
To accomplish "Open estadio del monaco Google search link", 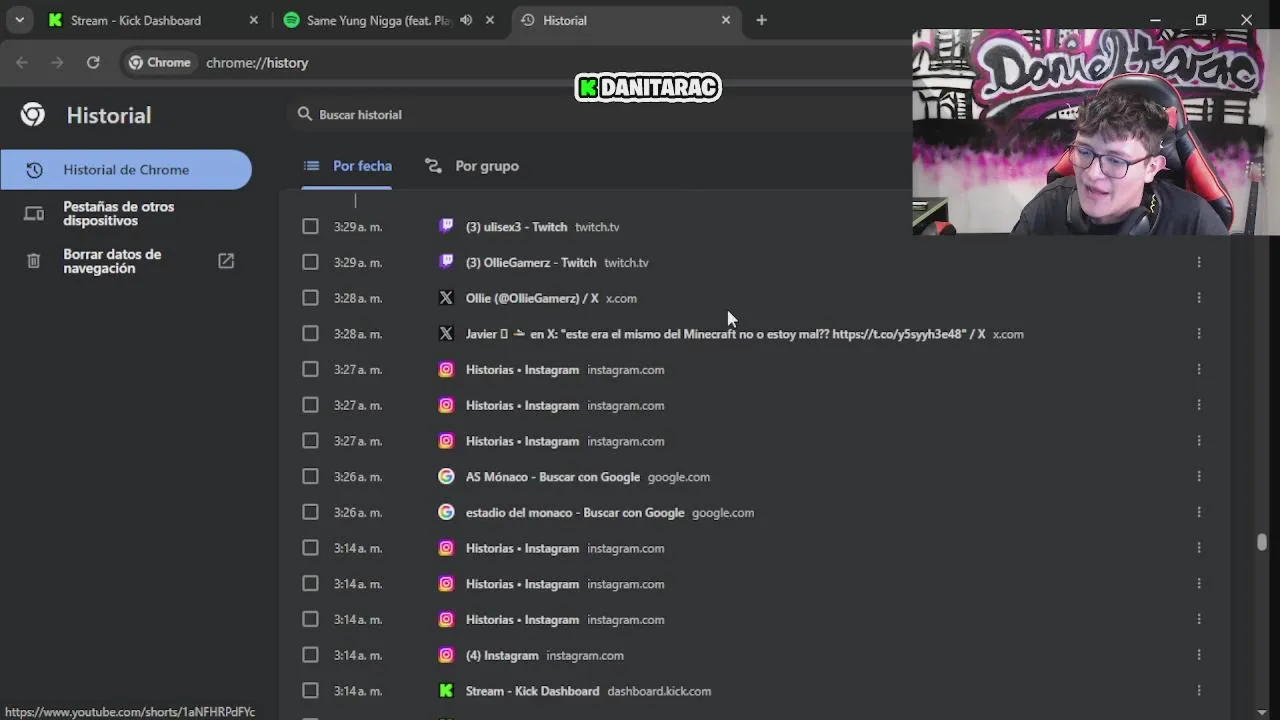I will [x=575, y=513].
